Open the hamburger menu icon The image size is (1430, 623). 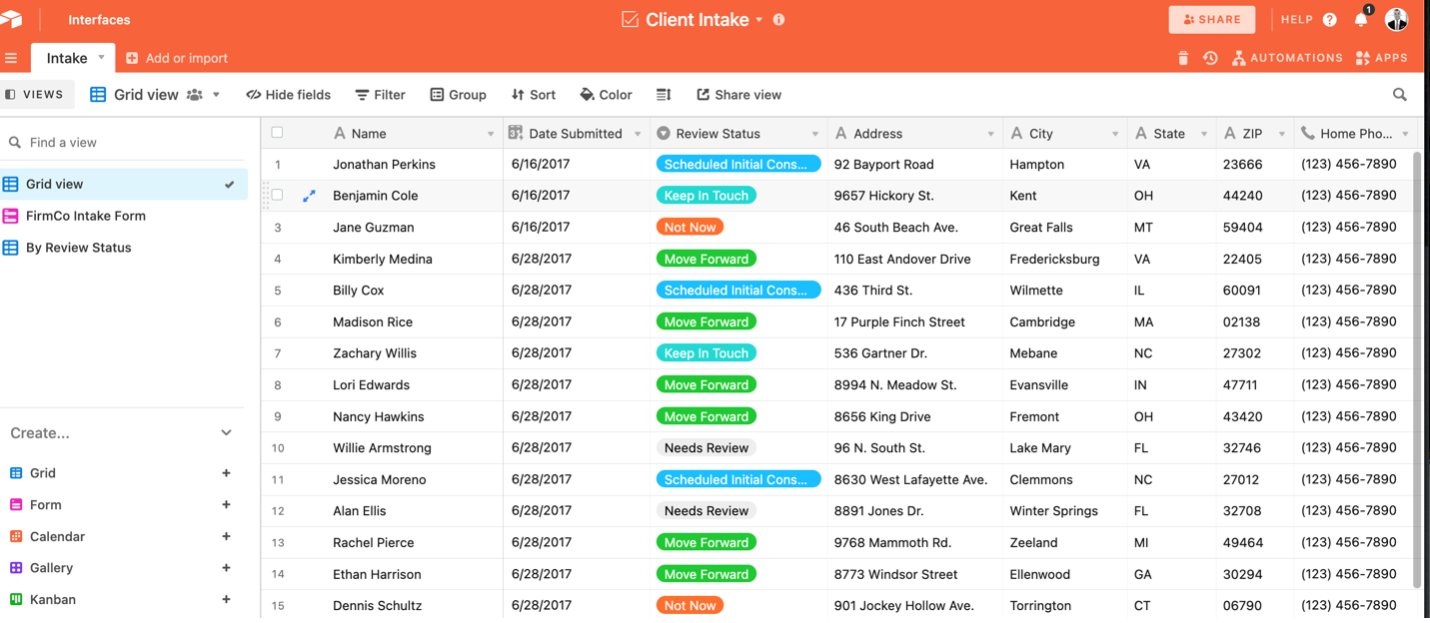point(11,58)
